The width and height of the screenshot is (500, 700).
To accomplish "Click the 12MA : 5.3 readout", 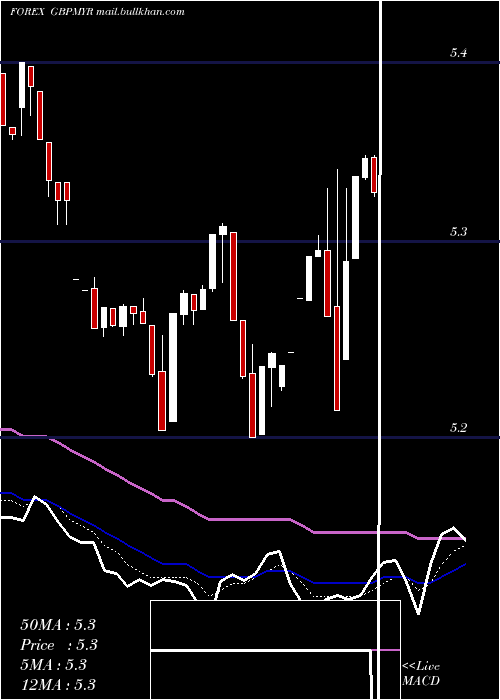I will click(x=58, y=684).
